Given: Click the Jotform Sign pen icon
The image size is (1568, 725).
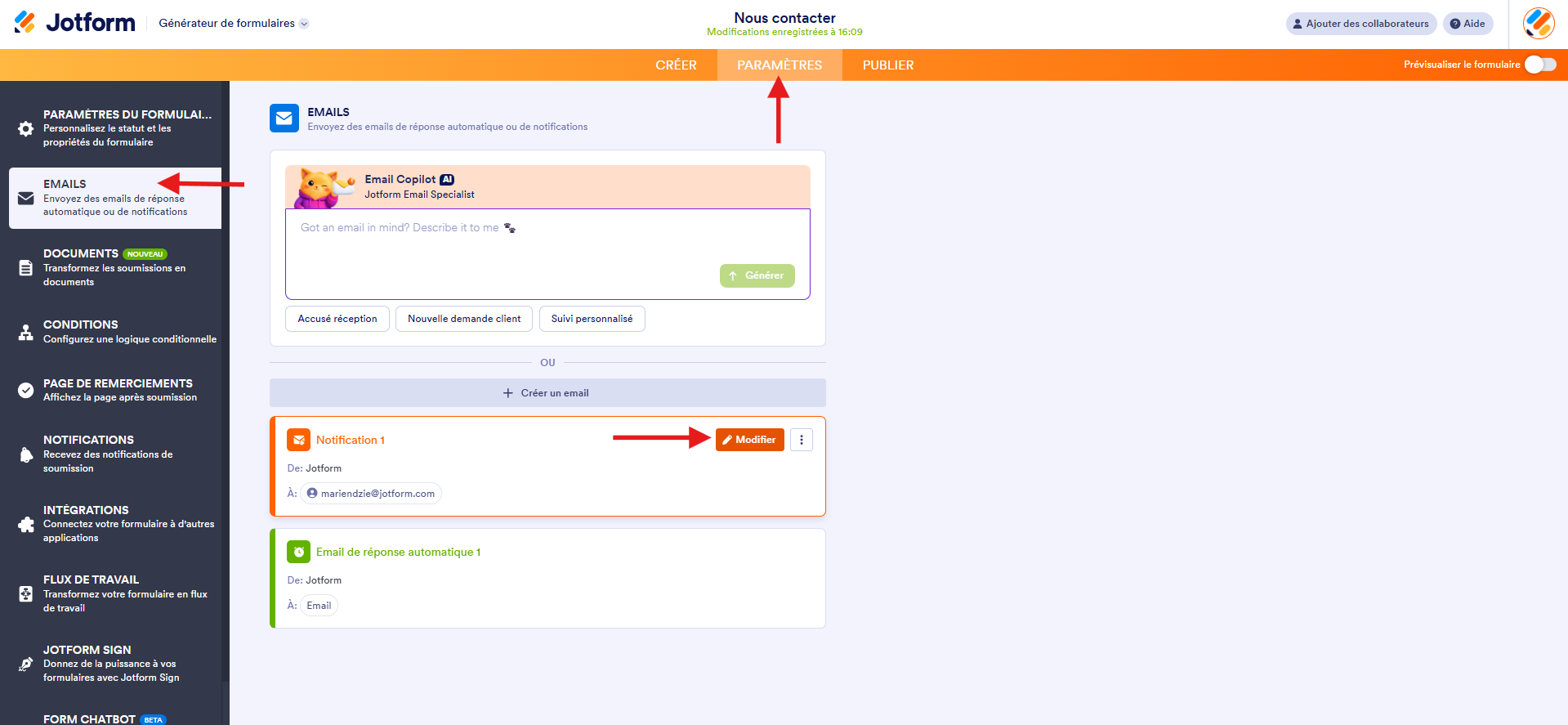Looking at the screenshot, I should point(26,664).
